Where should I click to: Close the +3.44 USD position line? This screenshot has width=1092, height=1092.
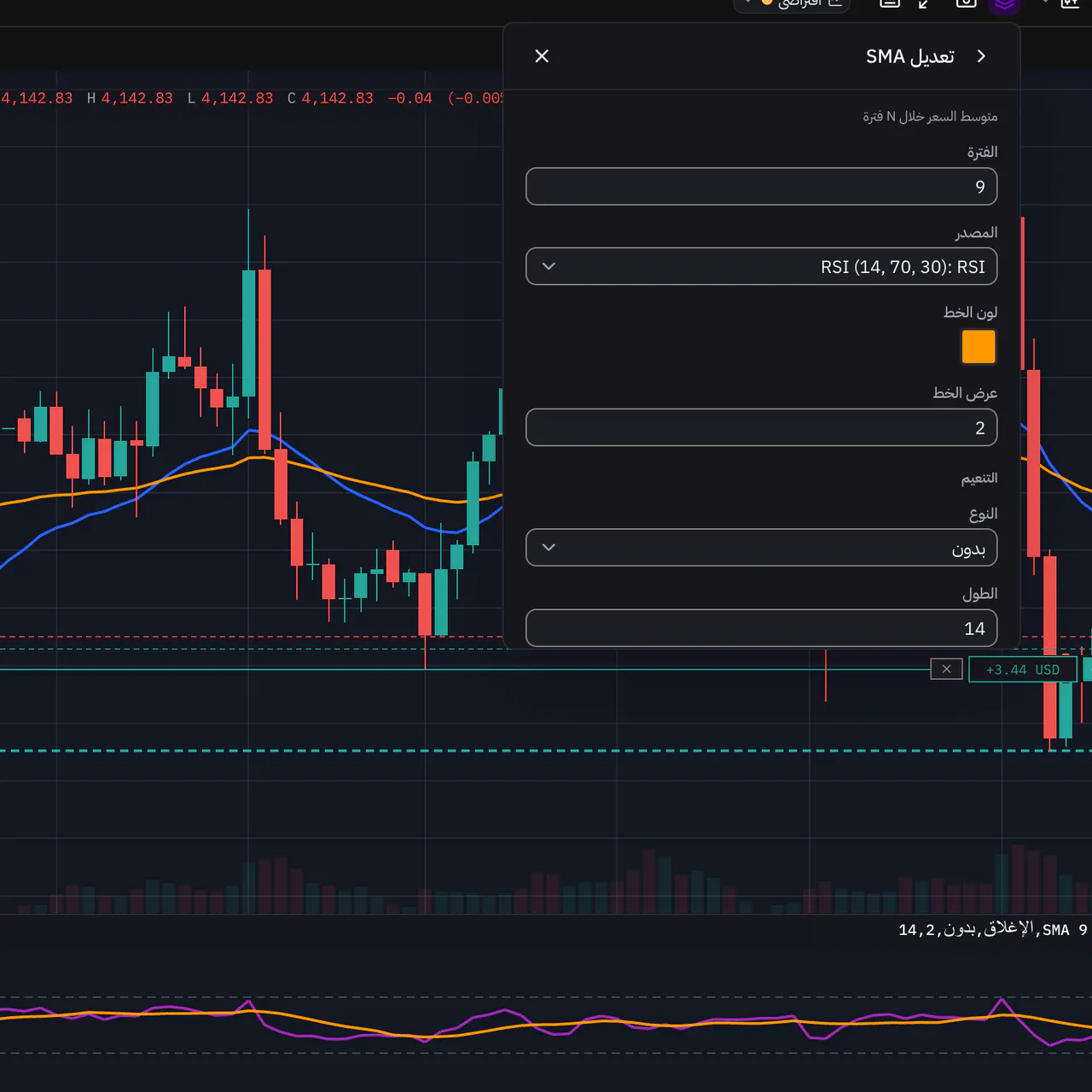[x=946, y=670]
